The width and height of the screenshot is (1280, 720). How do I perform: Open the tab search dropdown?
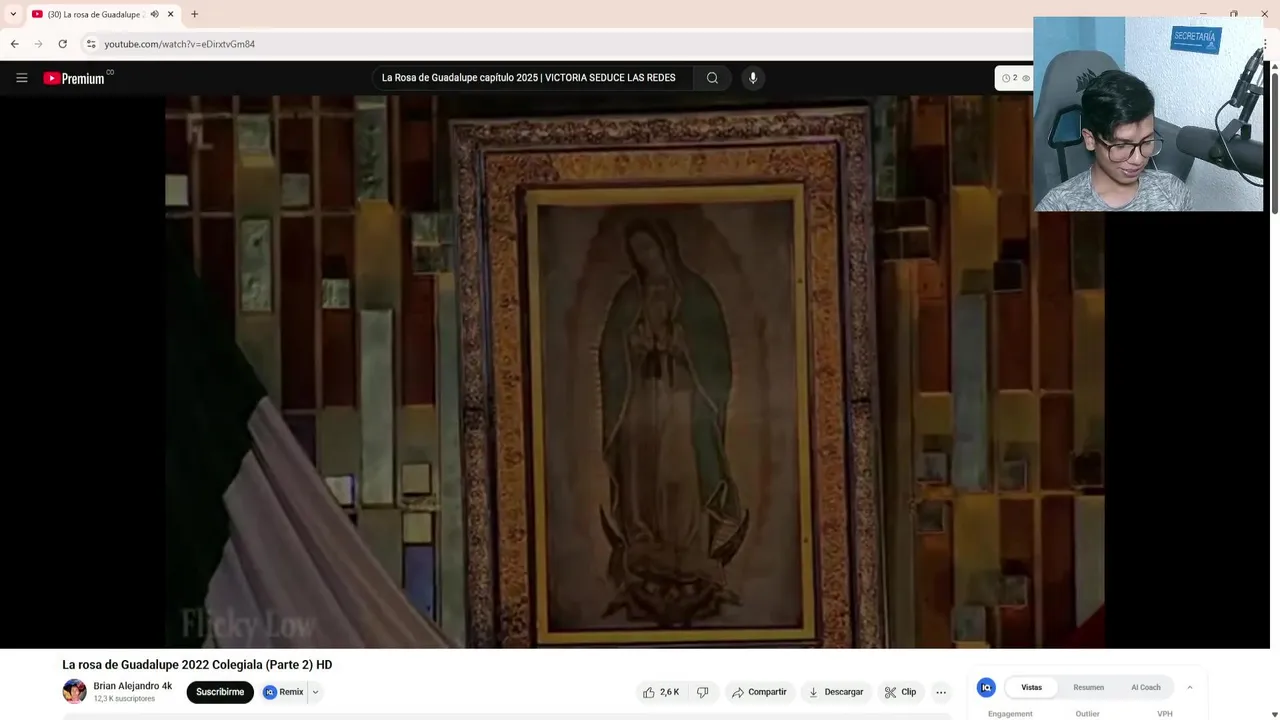click(x=13, y=14)
